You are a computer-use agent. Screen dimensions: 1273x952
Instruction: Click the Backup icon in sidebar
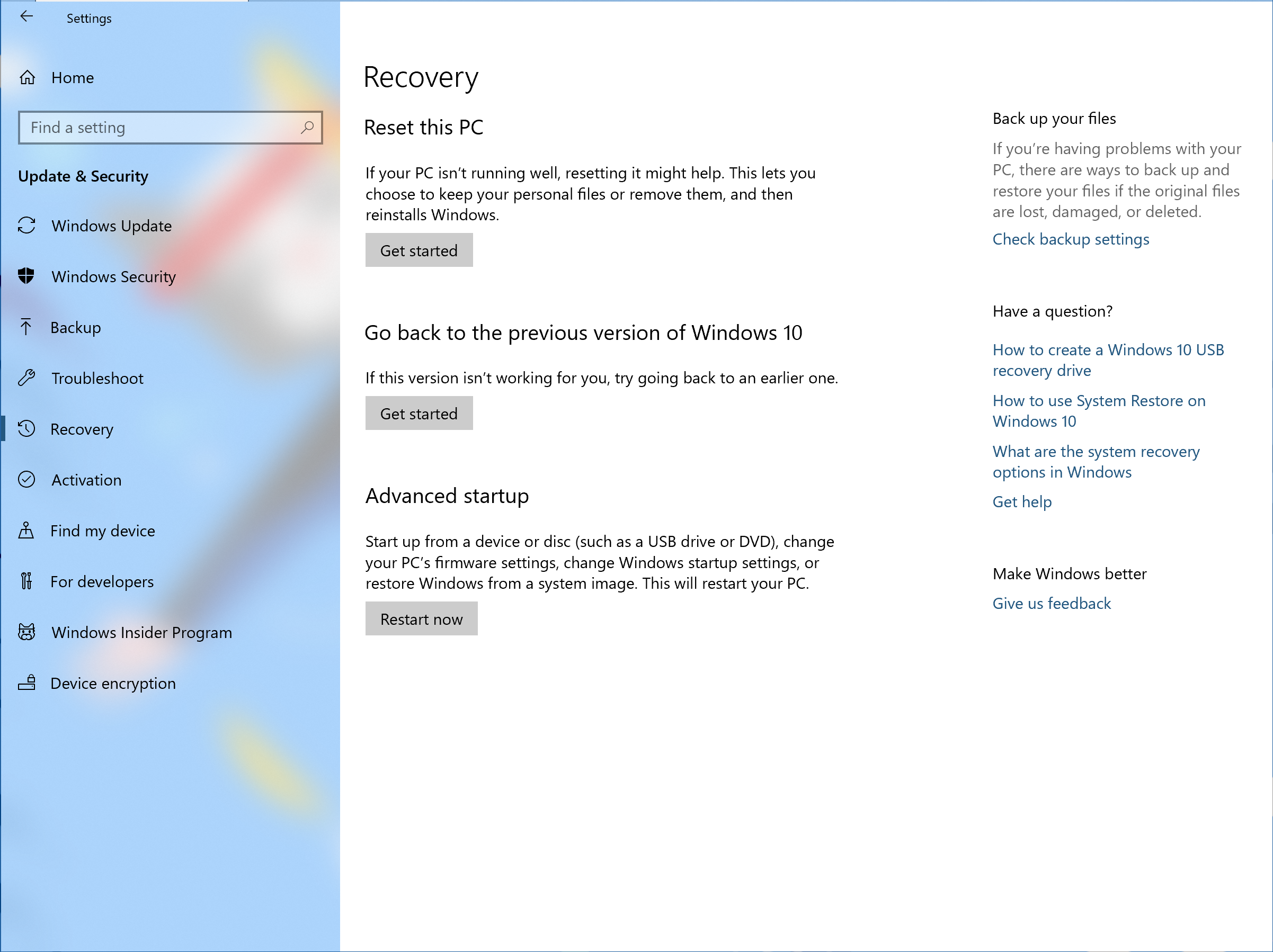click(x=27, y=327)
